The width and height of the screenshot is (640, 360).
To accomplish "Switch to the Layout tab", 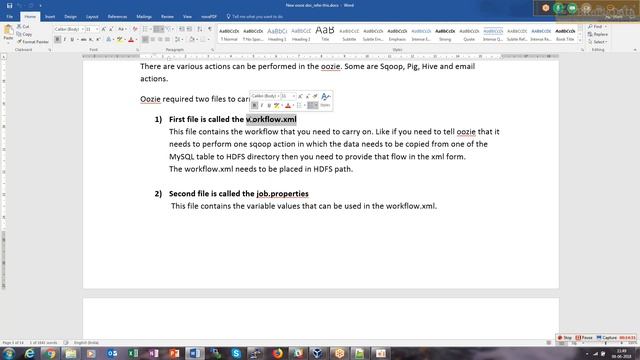I will [92, 17].
